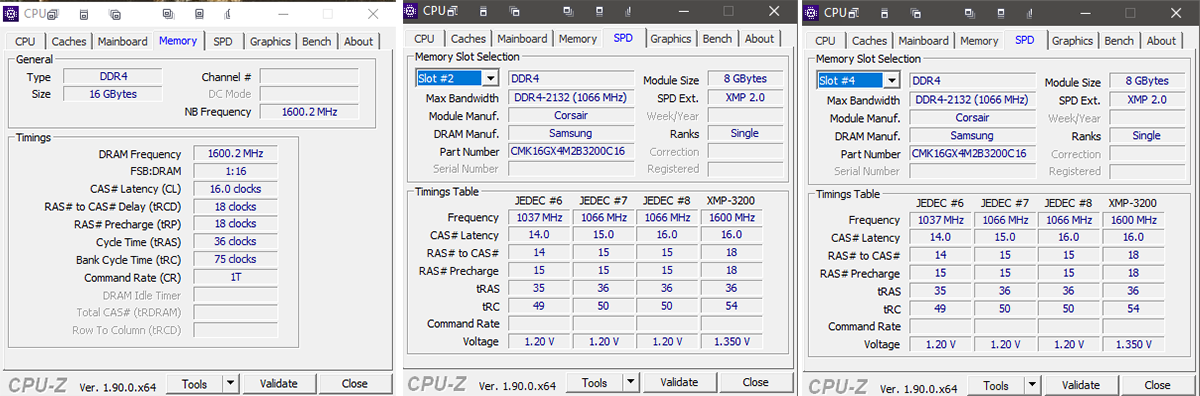
Task: Click the DRAM Frequency value 1600.2 MHz
Action: (235, 154)
